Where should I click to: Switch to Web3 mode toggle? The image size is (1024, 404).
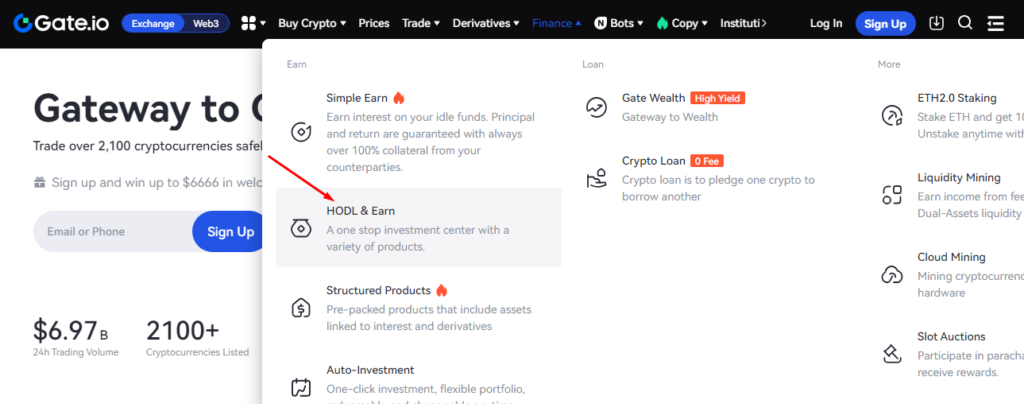206,23
